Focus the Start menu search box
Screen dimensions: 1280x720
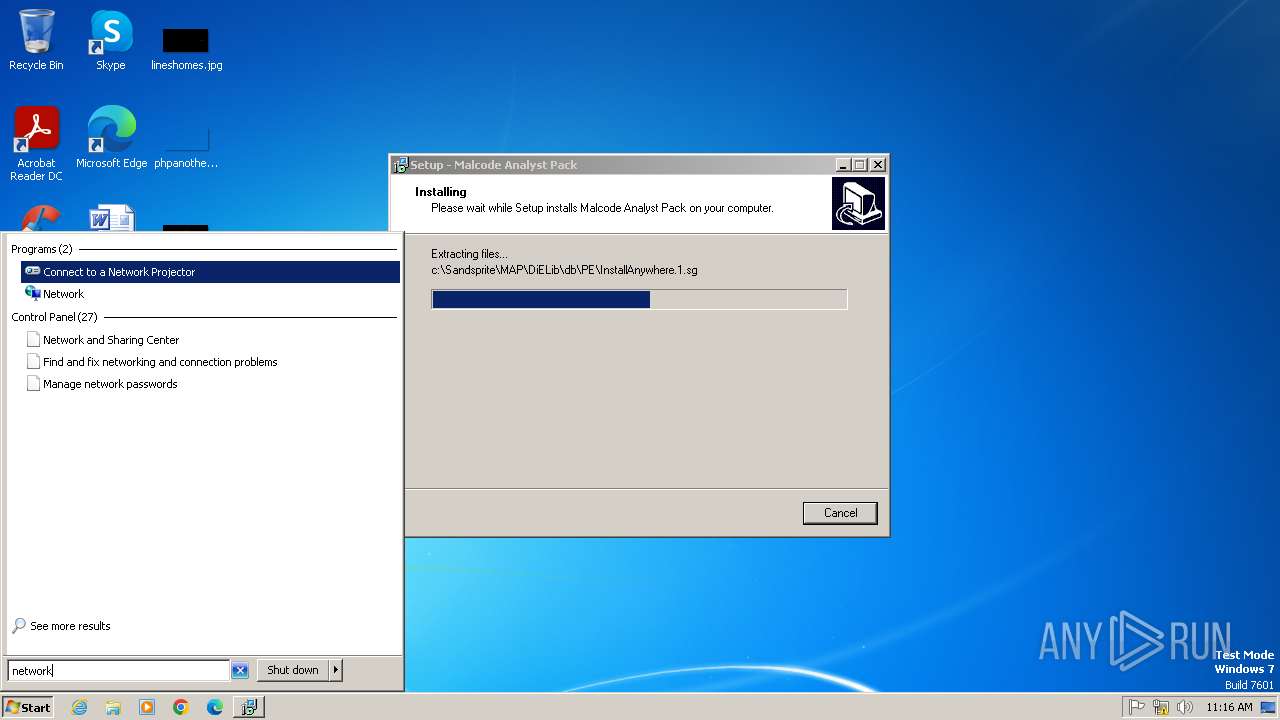click(x=118, y=671)
